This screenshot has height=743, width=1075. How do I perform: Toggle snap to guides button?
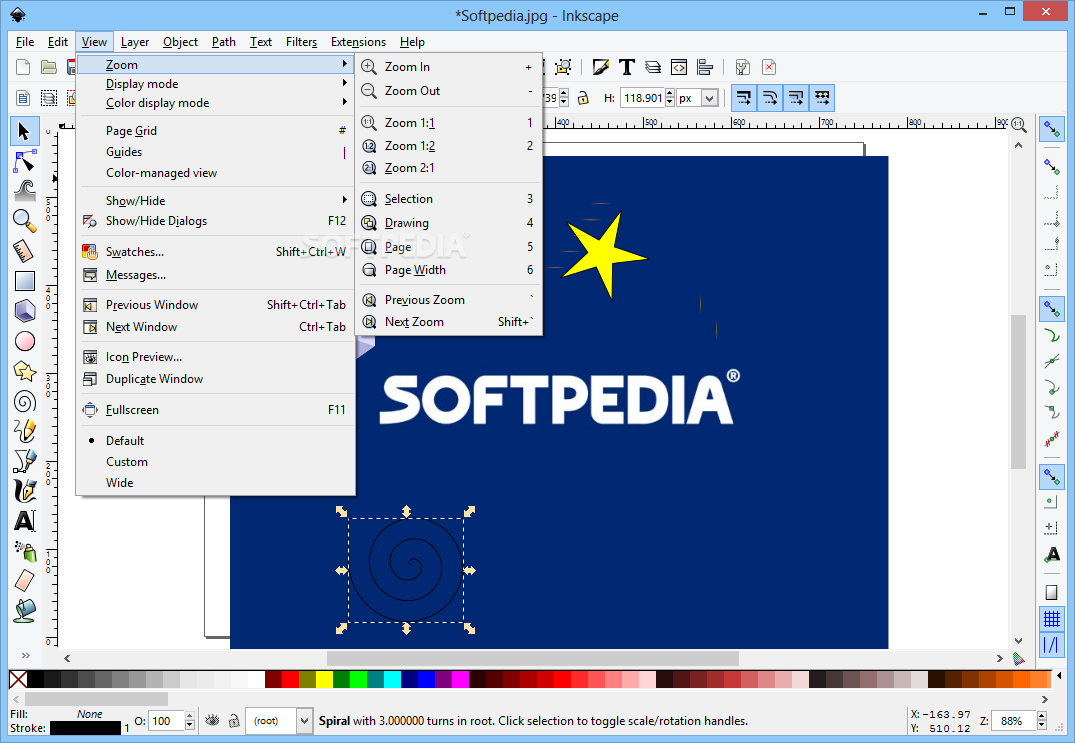pos(1052,645)
